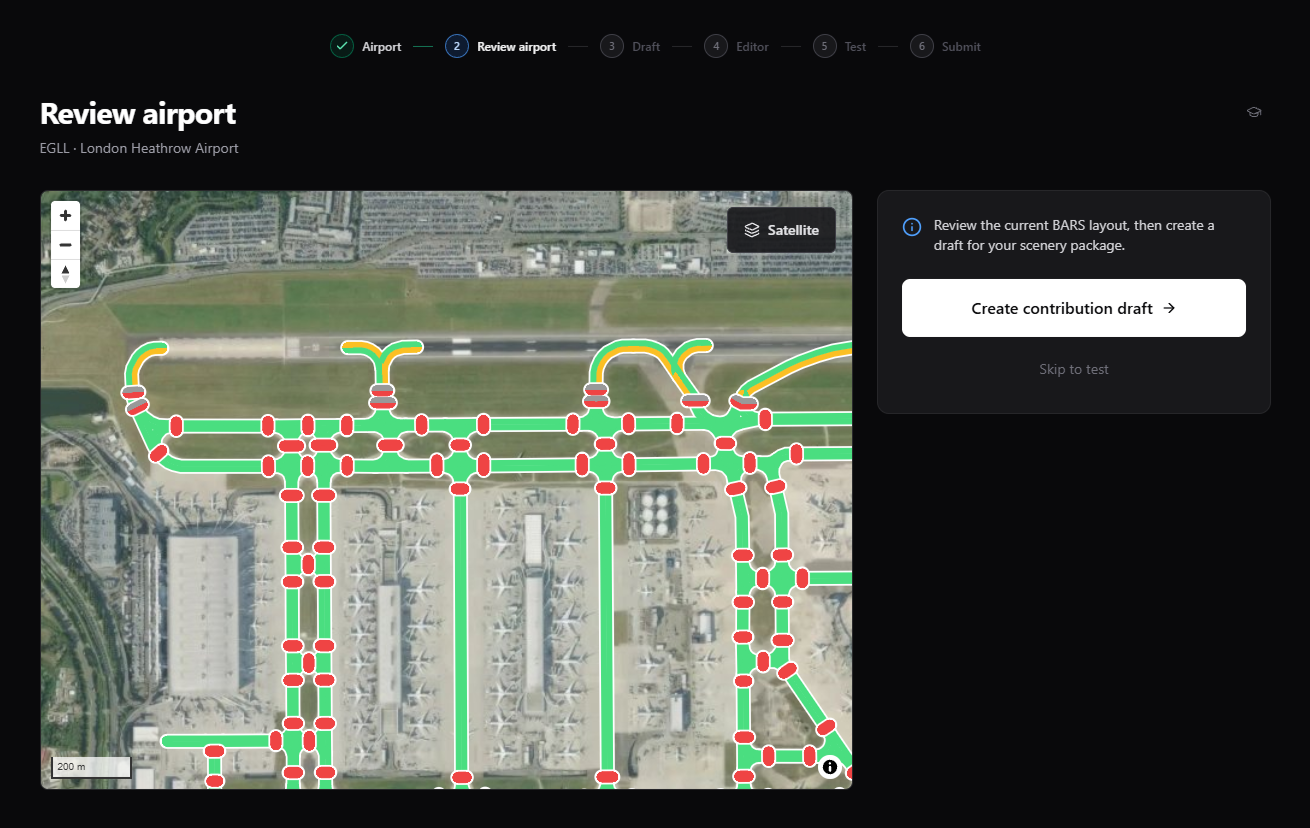Click the 200 m scale bar
The image size is (1310, 828).
coord(91,767)
